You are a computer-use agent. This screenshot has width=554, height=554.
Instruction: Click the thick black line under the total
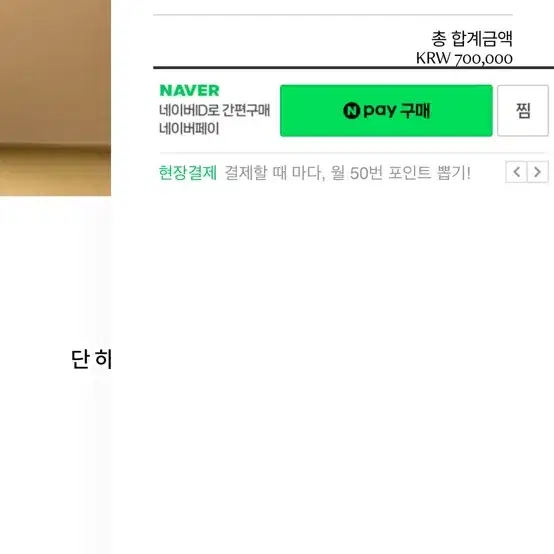(353, 67)
